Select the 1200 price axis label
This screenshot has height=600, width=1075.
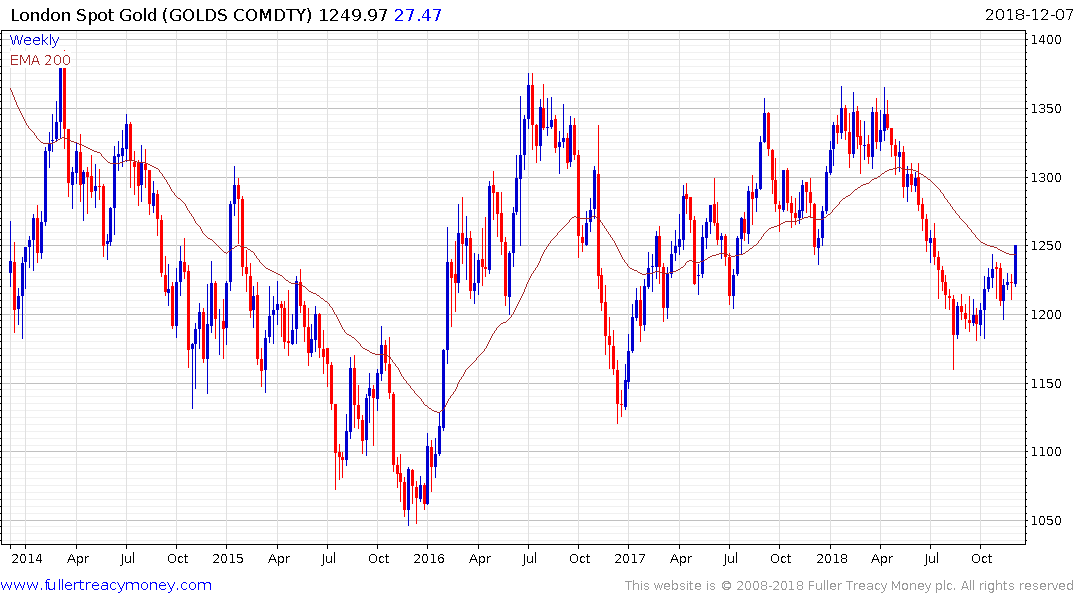coord(1046,315)
